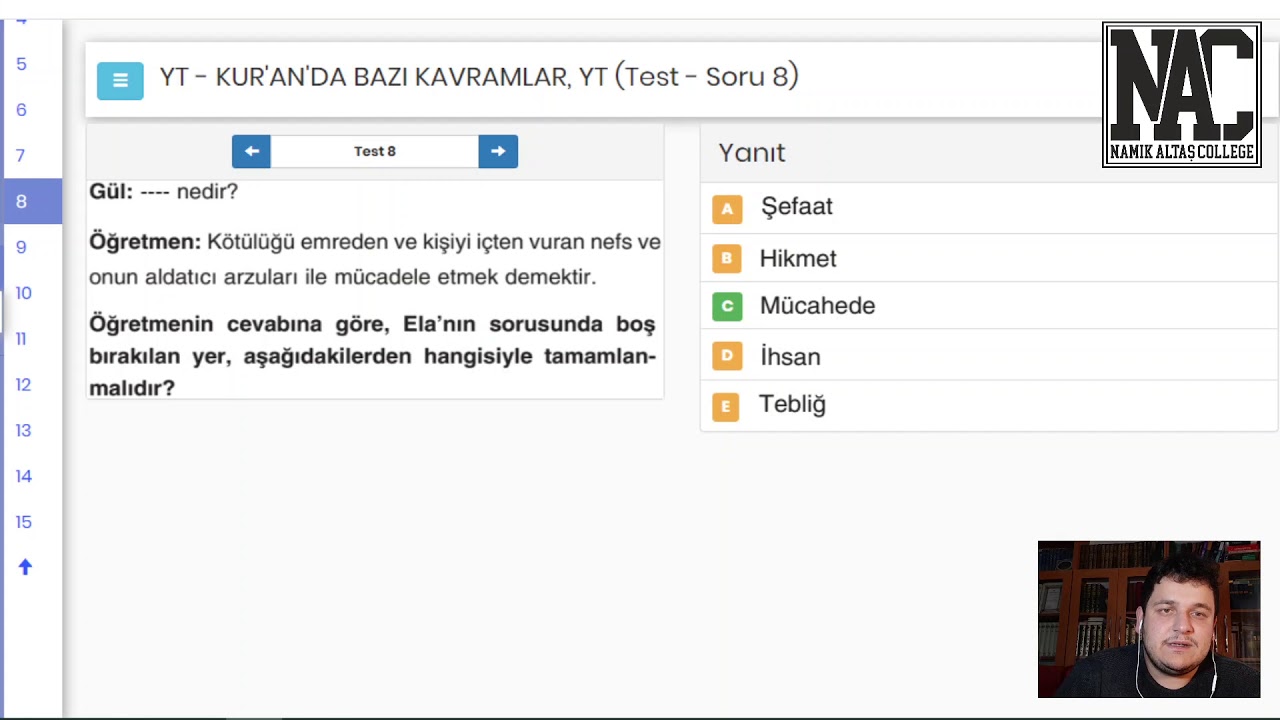This screenshot has height=720, width=1280.
Task: Choose the answer Şefaat
Action: click(x=797, y=207)
